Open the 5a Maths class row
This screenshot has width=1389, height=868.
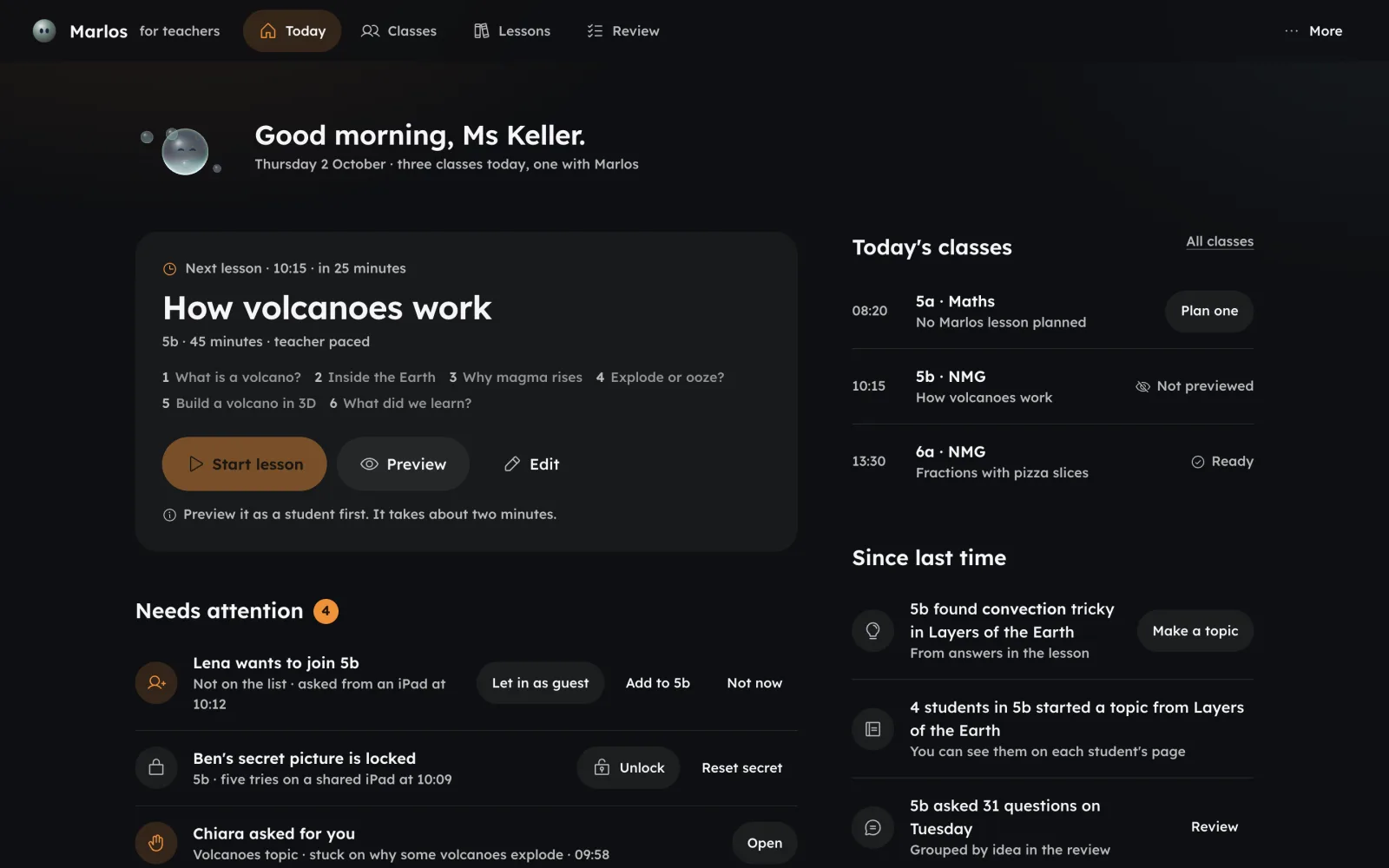click(1053, 311)
